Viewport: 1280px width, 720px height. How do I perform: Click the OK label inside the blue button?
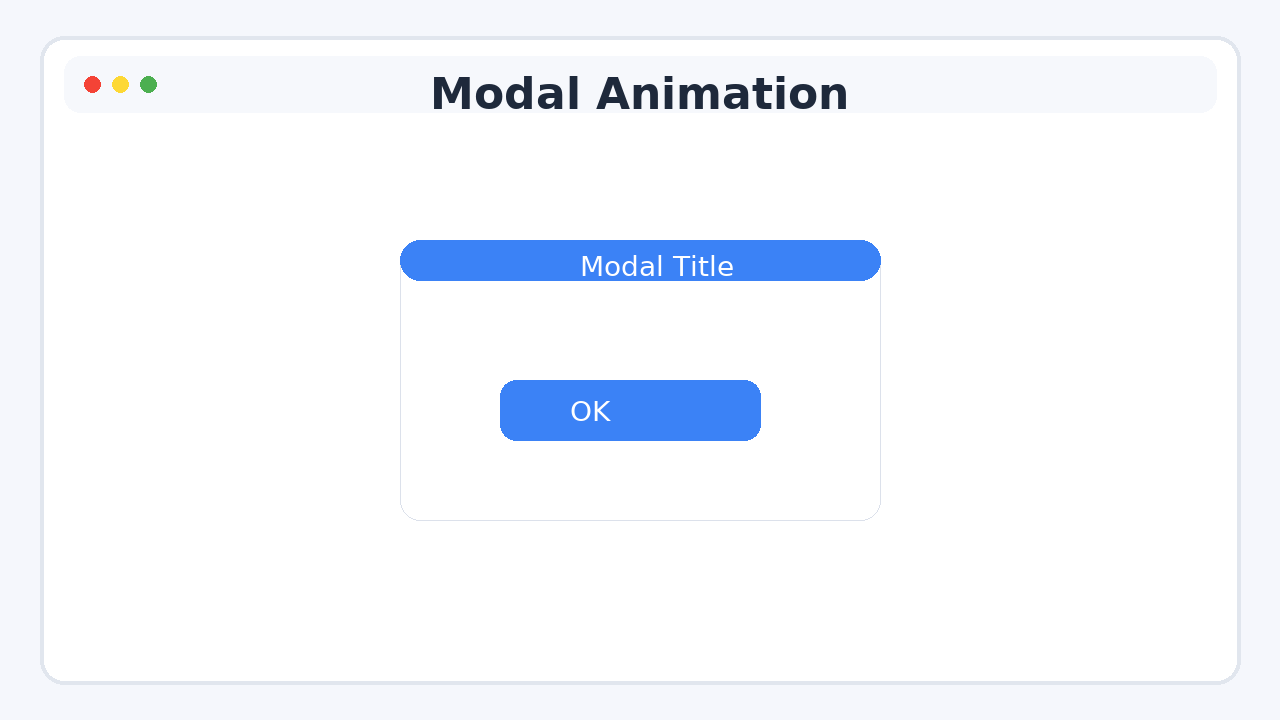[590, 410]
